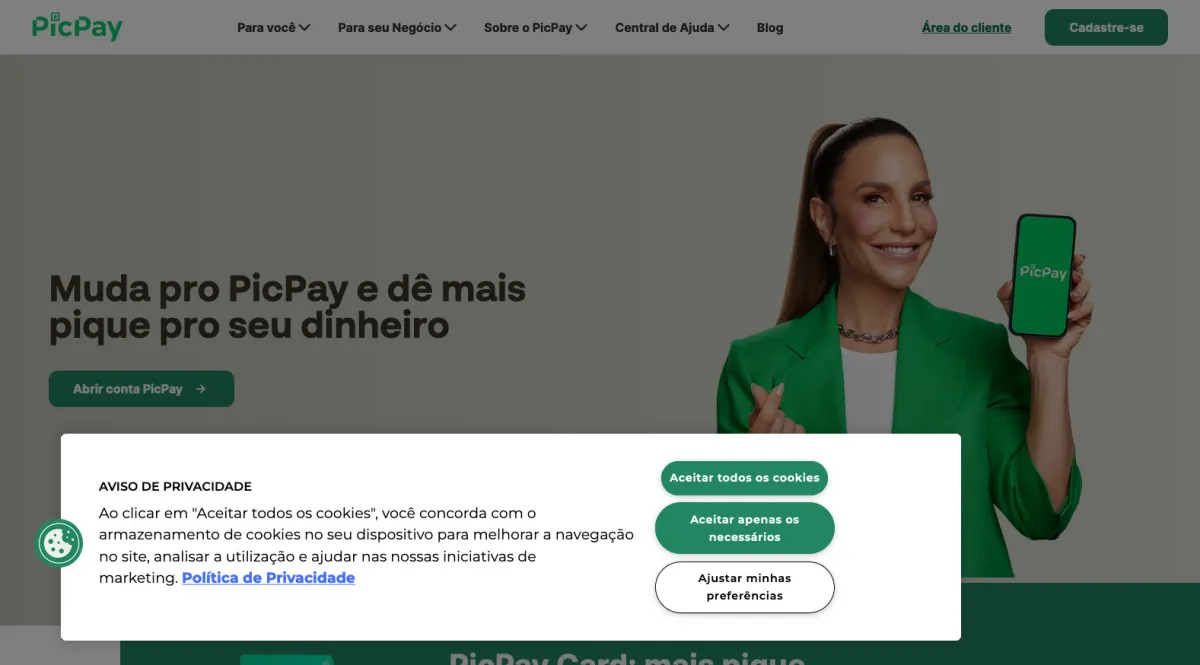1200x665 pixels.
Task: Choose Aceitar apenas os necessários
Action: [x=744, y=528]
